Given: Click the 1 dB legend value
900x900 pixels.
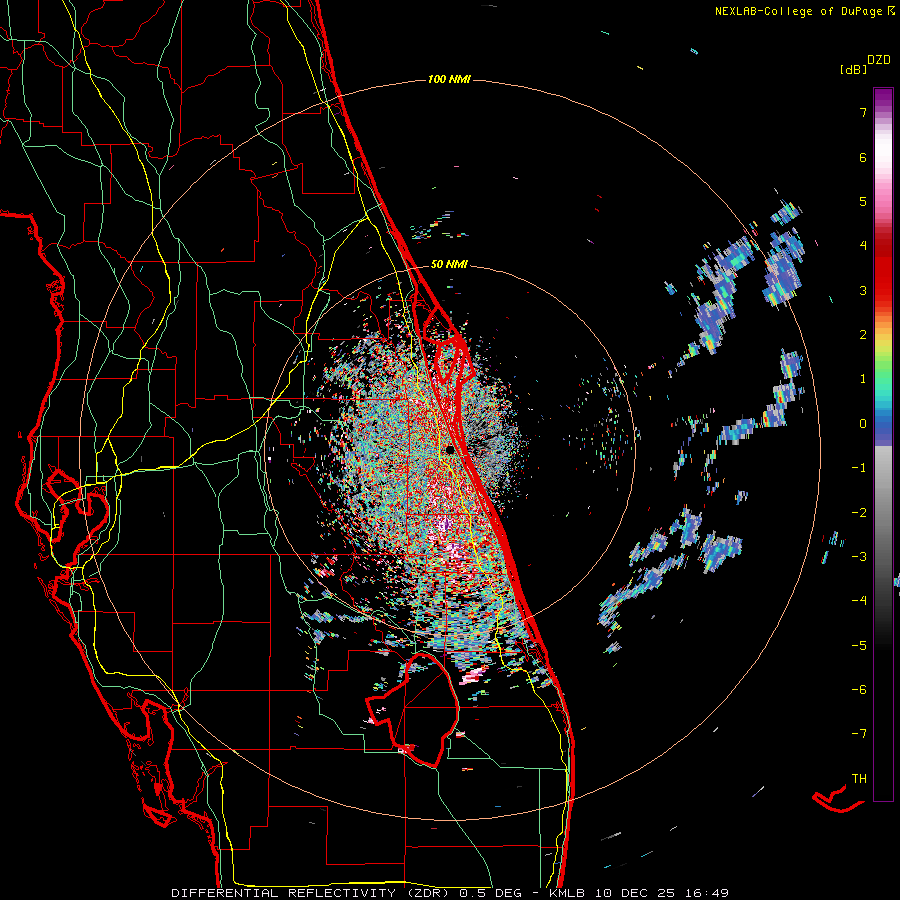Looking at the screenshot, I should (863, 379).
